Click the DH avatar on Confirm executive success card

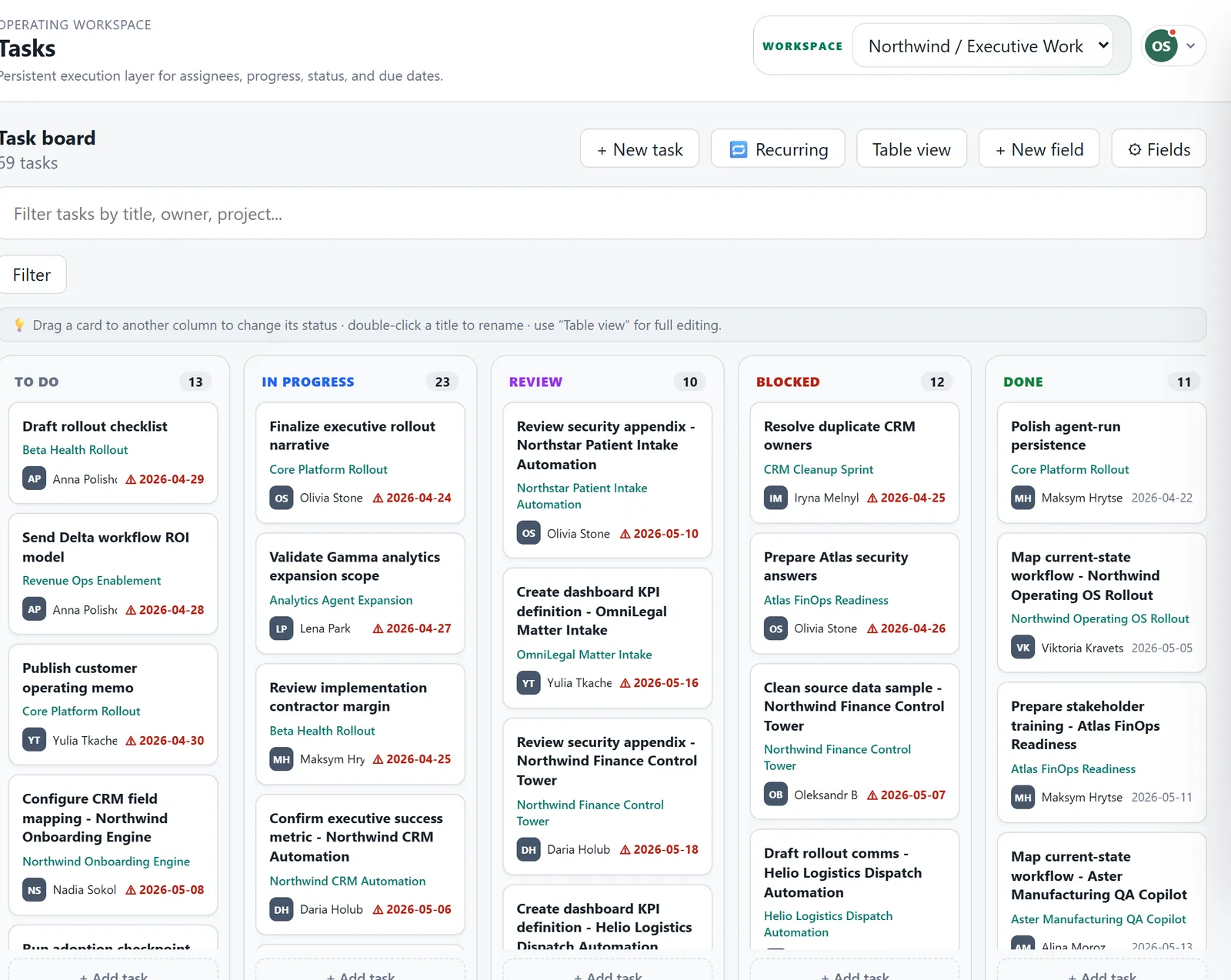282,909
